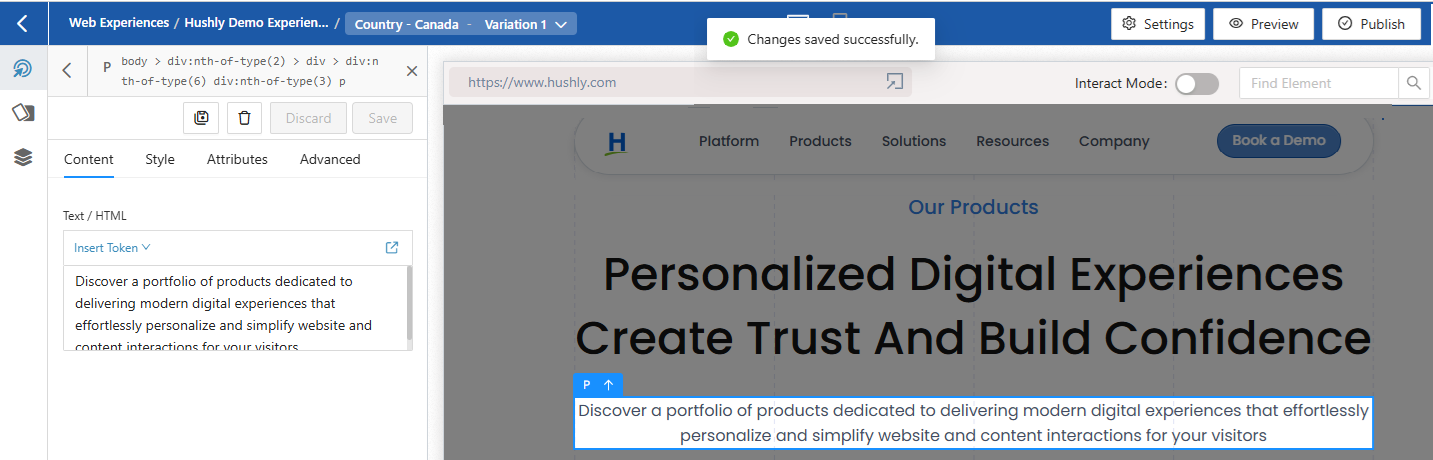The width and height of the screenshot is (1433, 460).
Task: Toggle the Interact Mode switch
Action: click(1196, 84)
